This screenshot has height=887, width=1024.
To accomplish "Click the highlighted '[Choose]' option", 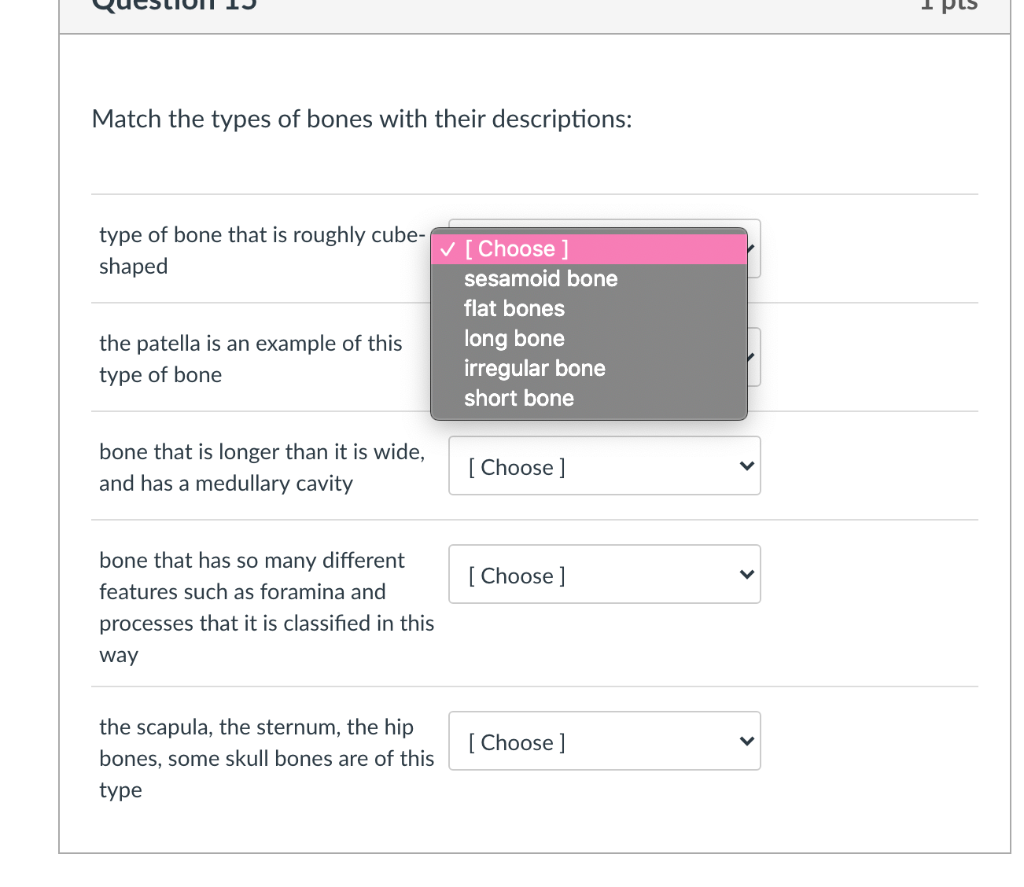I will coord(520,248).
